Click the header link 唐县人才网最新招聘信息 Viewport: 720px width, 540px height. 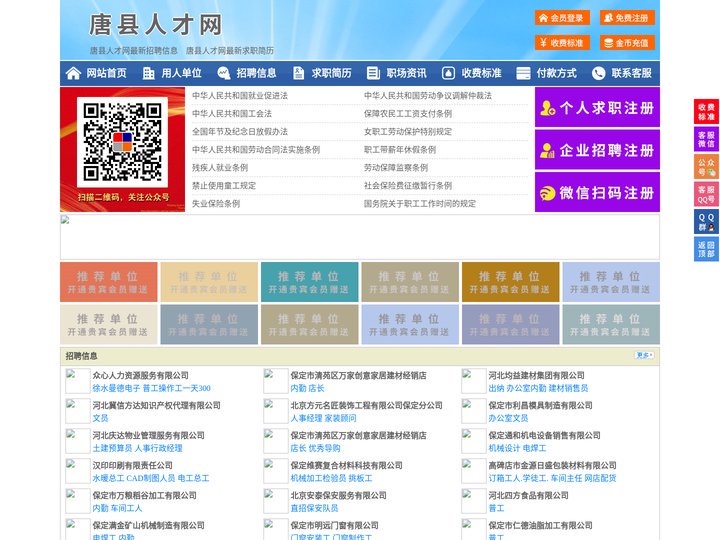tap(134, 51)
